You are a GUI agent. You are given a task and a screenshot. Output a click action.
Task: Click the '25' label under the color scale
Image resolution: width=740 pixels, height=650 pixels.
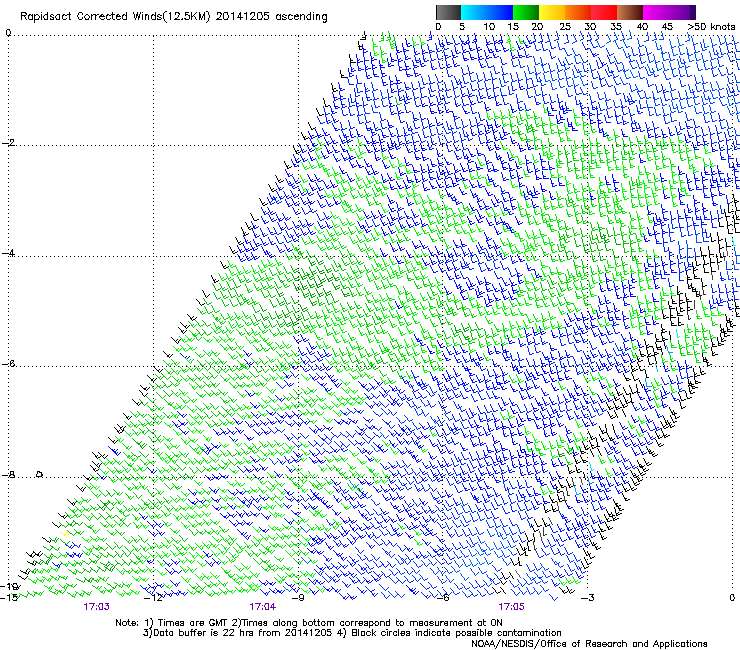[x=565, y=27]
